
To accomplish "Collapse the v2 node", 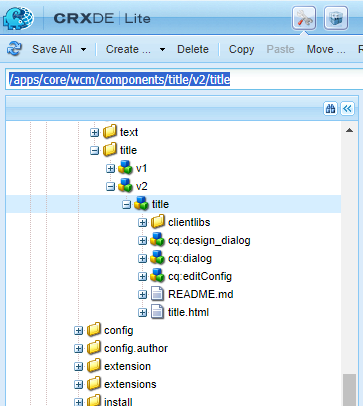I will click(x=111, y=187).
